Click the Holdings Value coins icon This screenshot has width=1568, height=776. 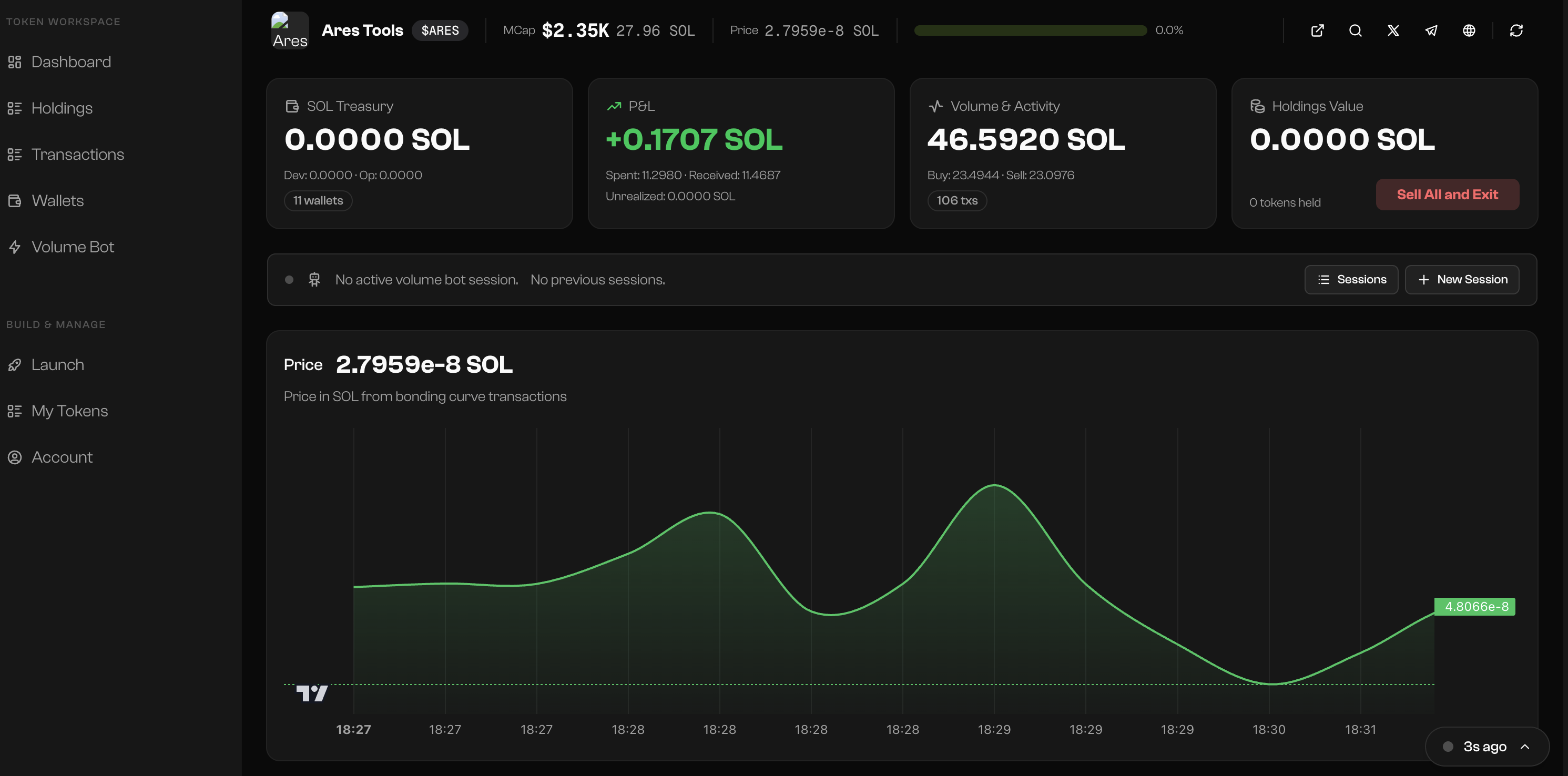pyautogui.click(x=1257, y=107)
